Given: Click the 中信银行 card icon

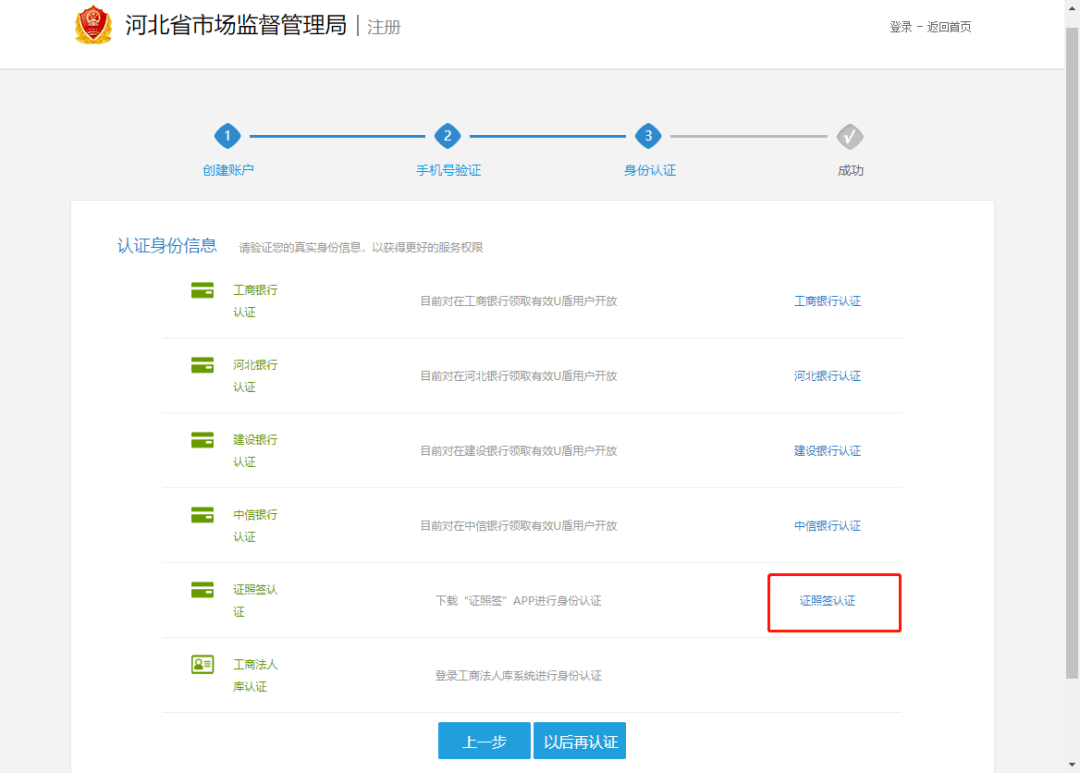Looking at the screenshot, I should tap(203, 515).
